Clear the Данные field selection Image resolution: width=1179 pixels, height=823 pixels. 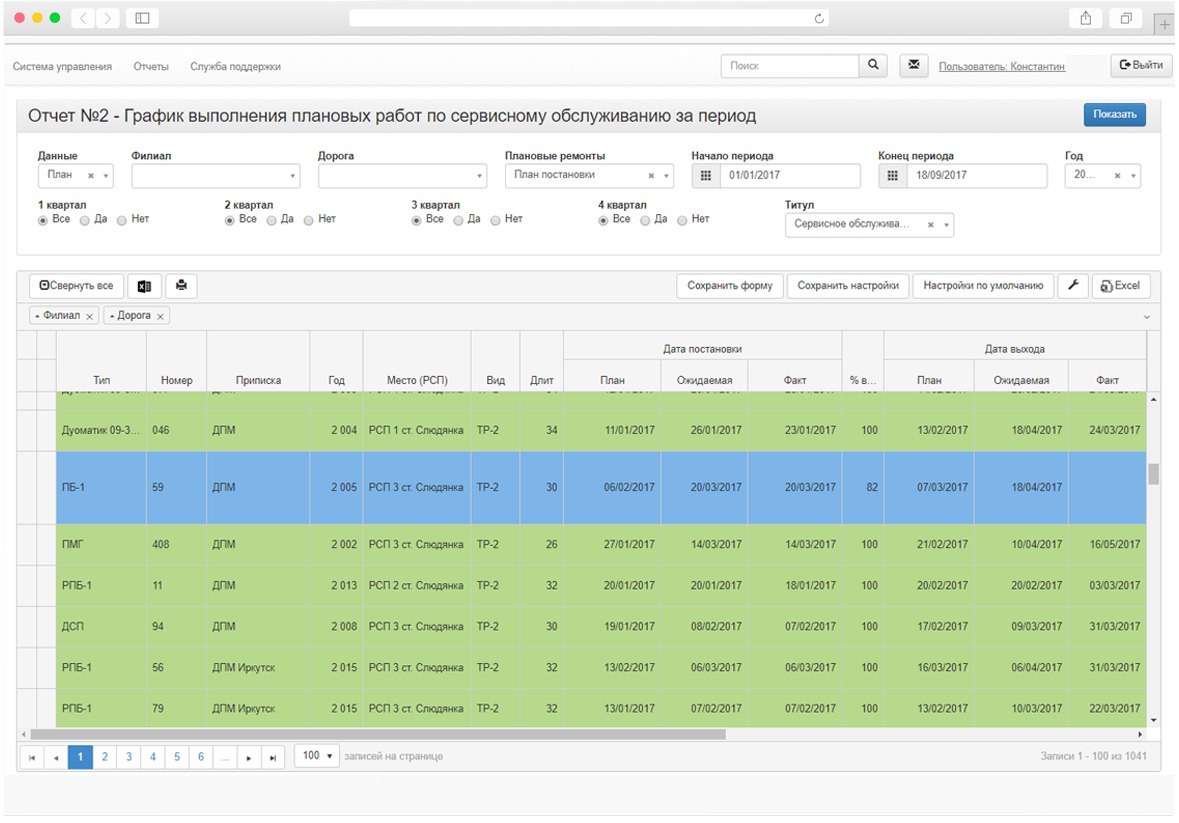pyautogui.click(x=91, y=176)
